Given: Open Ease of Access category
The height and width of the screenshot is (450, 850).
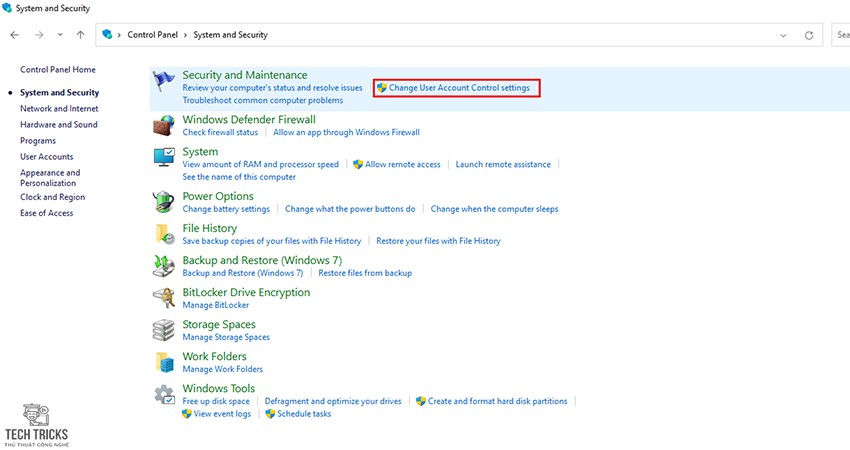Looking at the screenshot, I should 47,213.
